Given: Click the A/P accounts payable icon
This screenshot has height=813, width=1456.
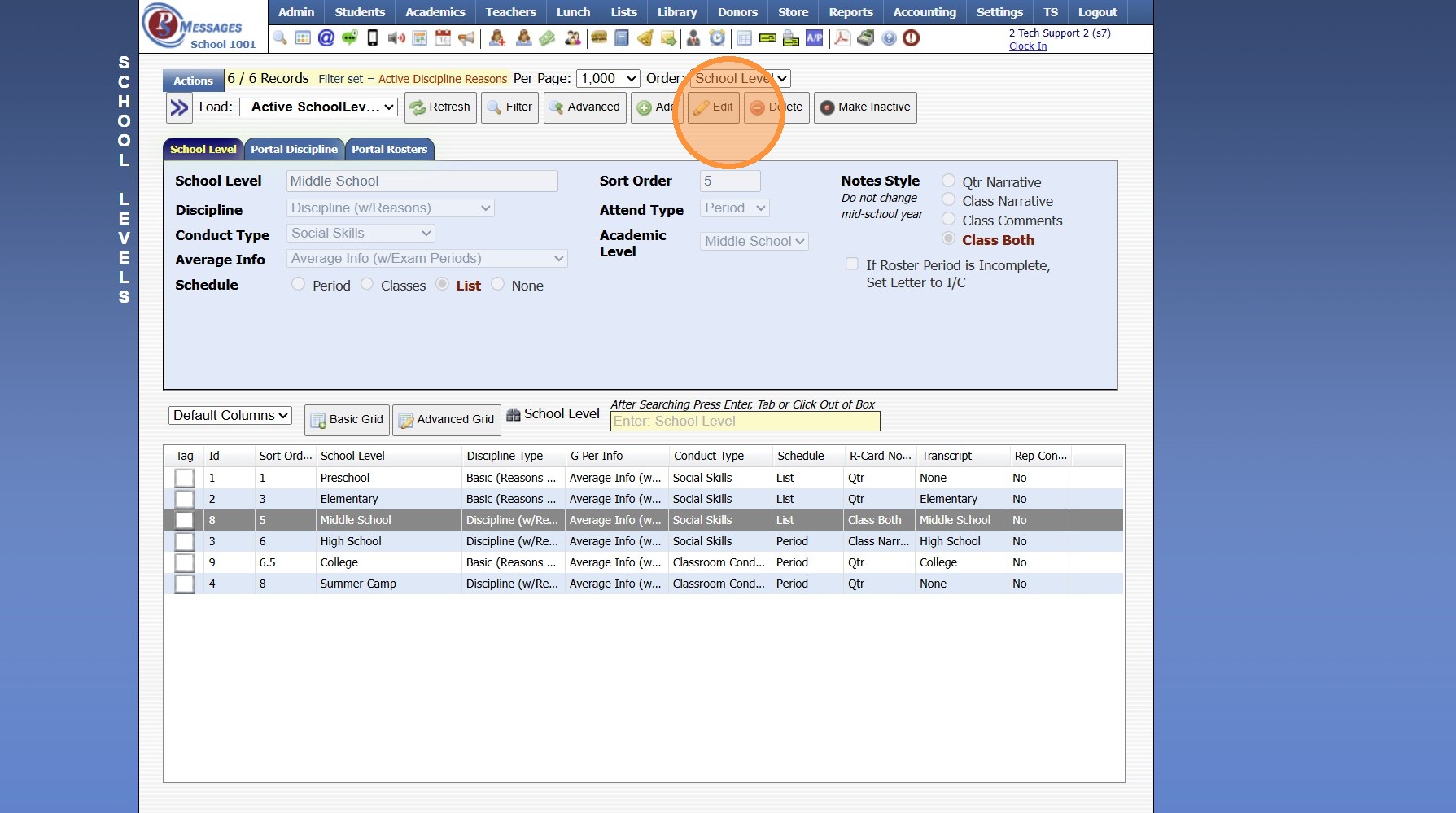Looking at the screenshot, I should [815, 38].
